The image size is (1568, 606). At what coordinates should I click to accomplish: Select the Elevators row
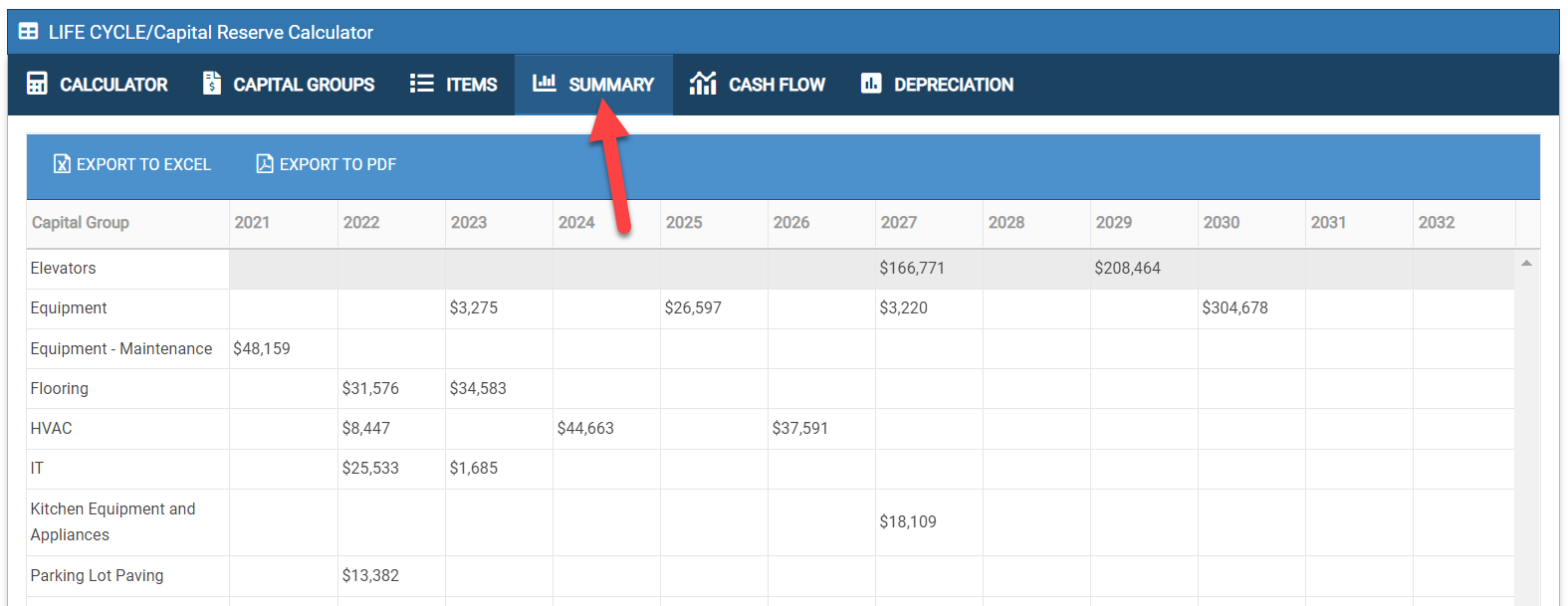64,269
